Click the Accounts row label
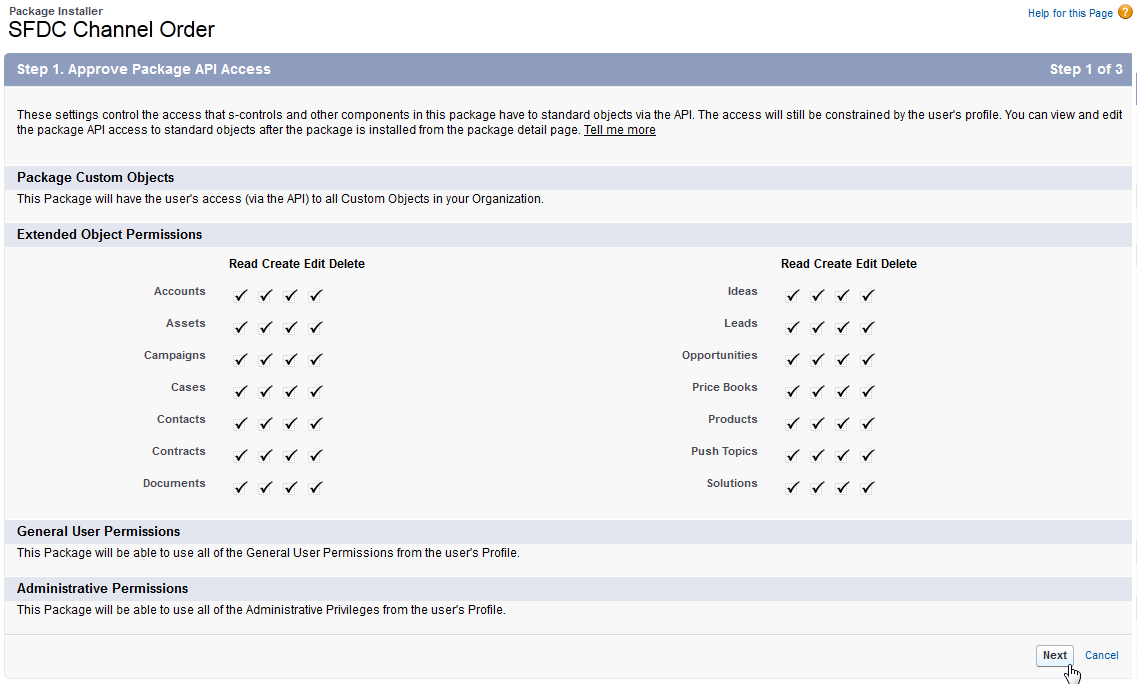The image size is (1137, 684). click(x=179, y=291)
